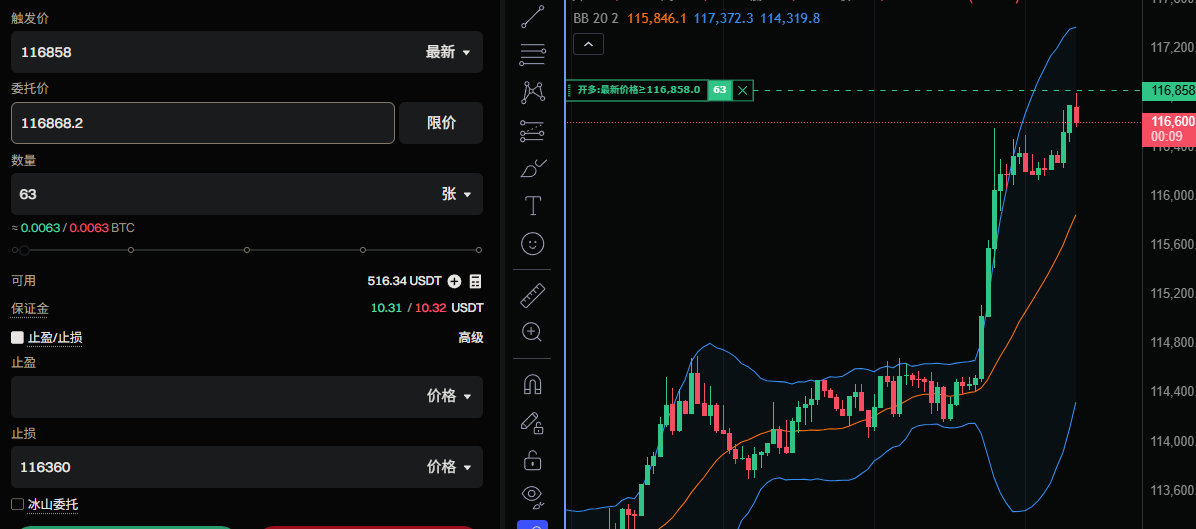Click the BB 20 2 indicator label
Image resolution: width=1196 pixels, height=529 pixels.
[596, 18]
